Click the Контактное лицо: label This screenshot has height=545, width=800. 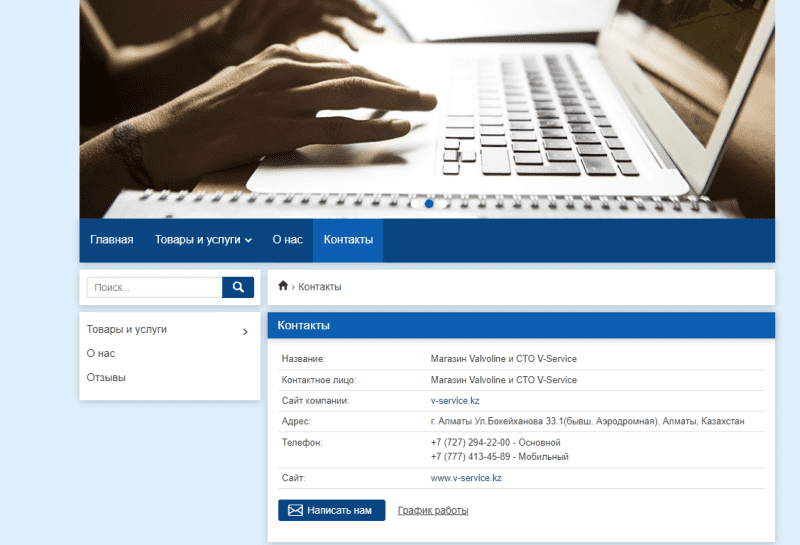pos(319,380)
